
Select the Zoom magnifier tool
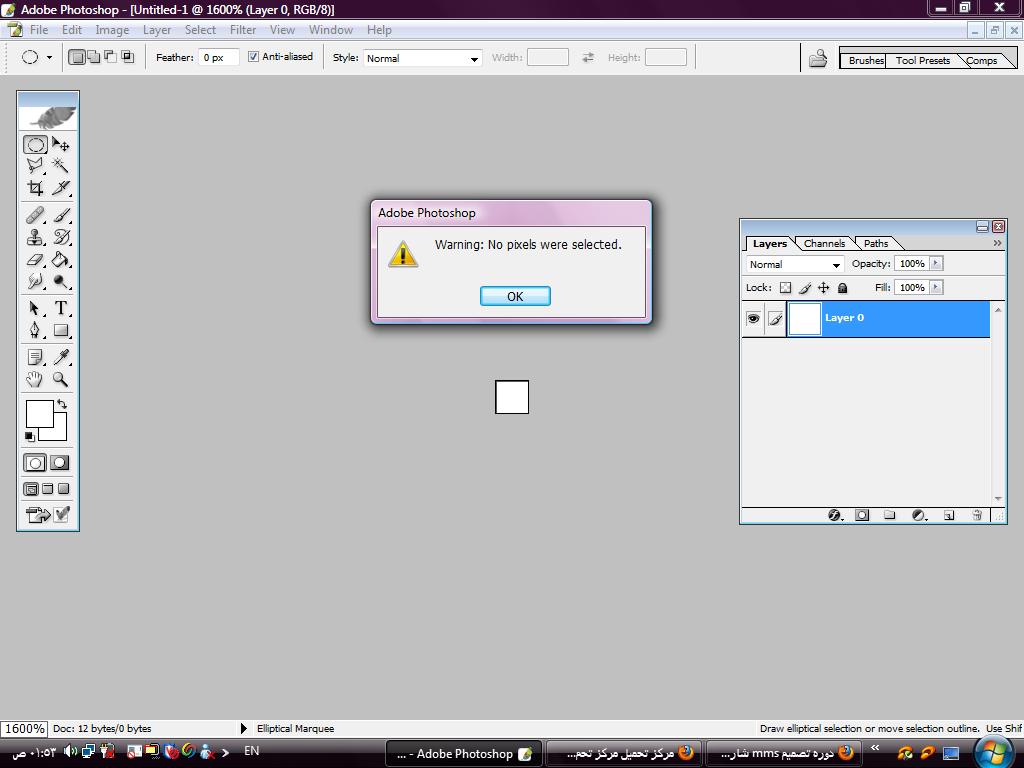click(x=61, y=380)
